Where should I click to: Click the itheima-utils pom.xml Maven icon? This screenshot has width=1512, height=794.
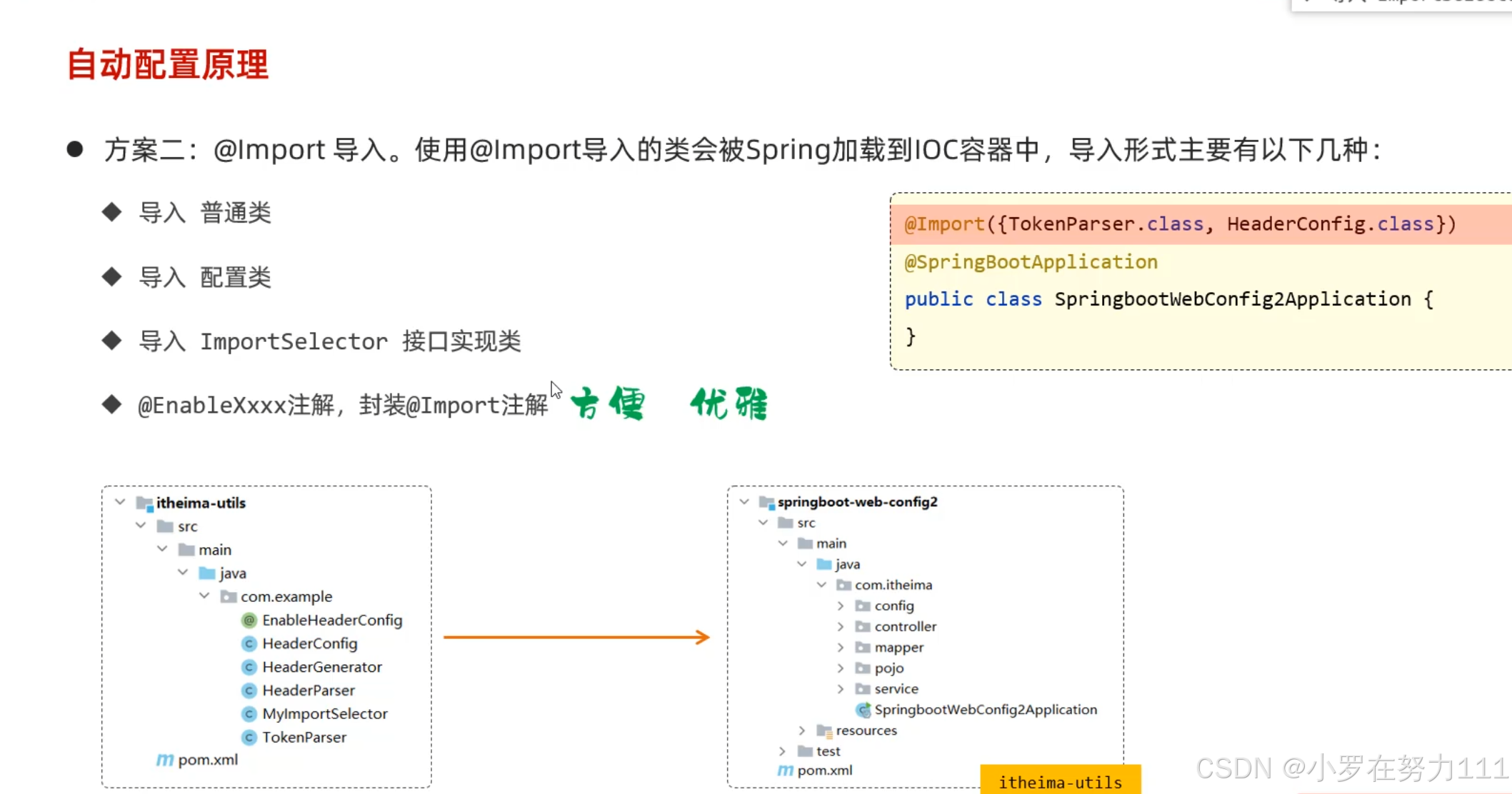point(165,760)
